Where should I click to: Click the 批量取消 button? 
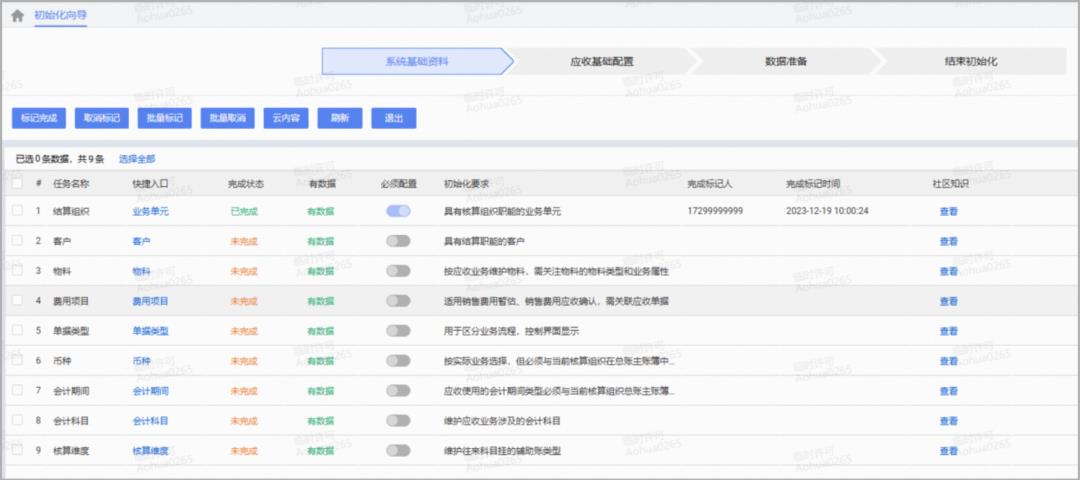pos(227,118)
